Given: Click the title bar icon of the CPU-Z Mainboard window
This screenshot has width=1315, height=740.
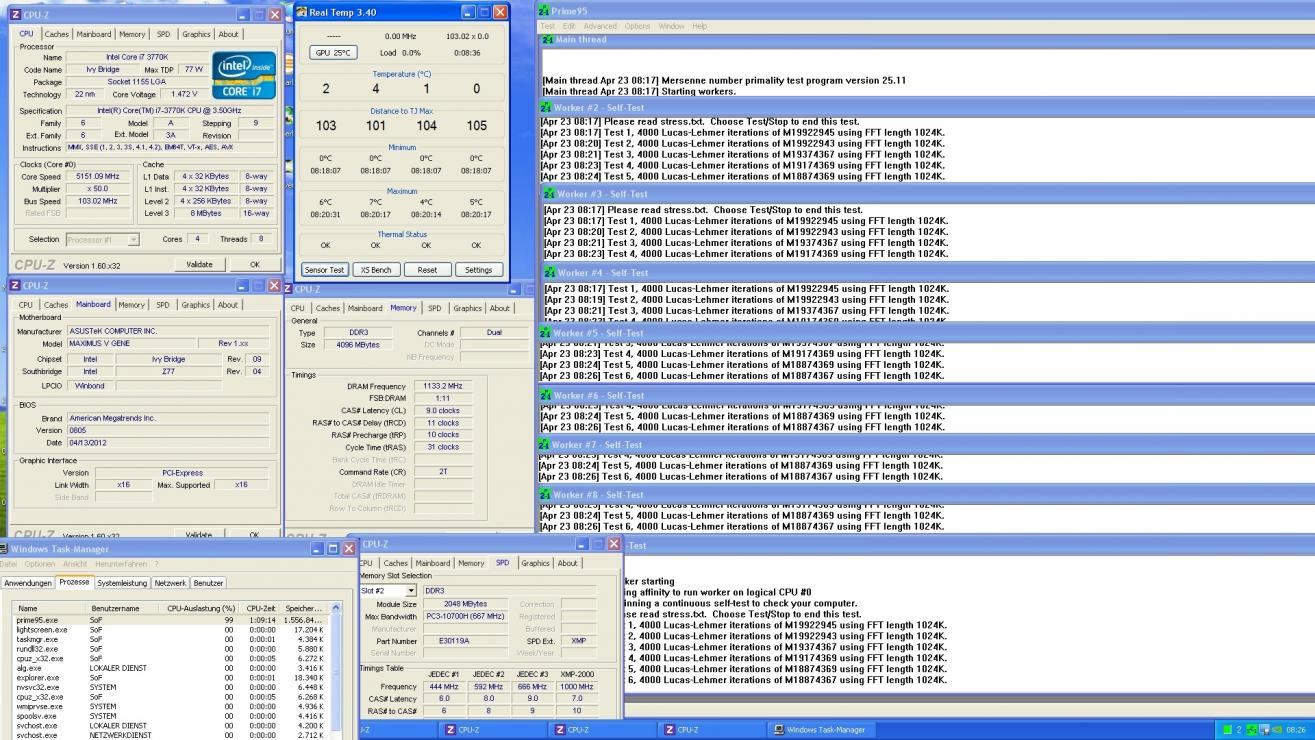Looking at the screenshot, I should (x=14, y=285).
